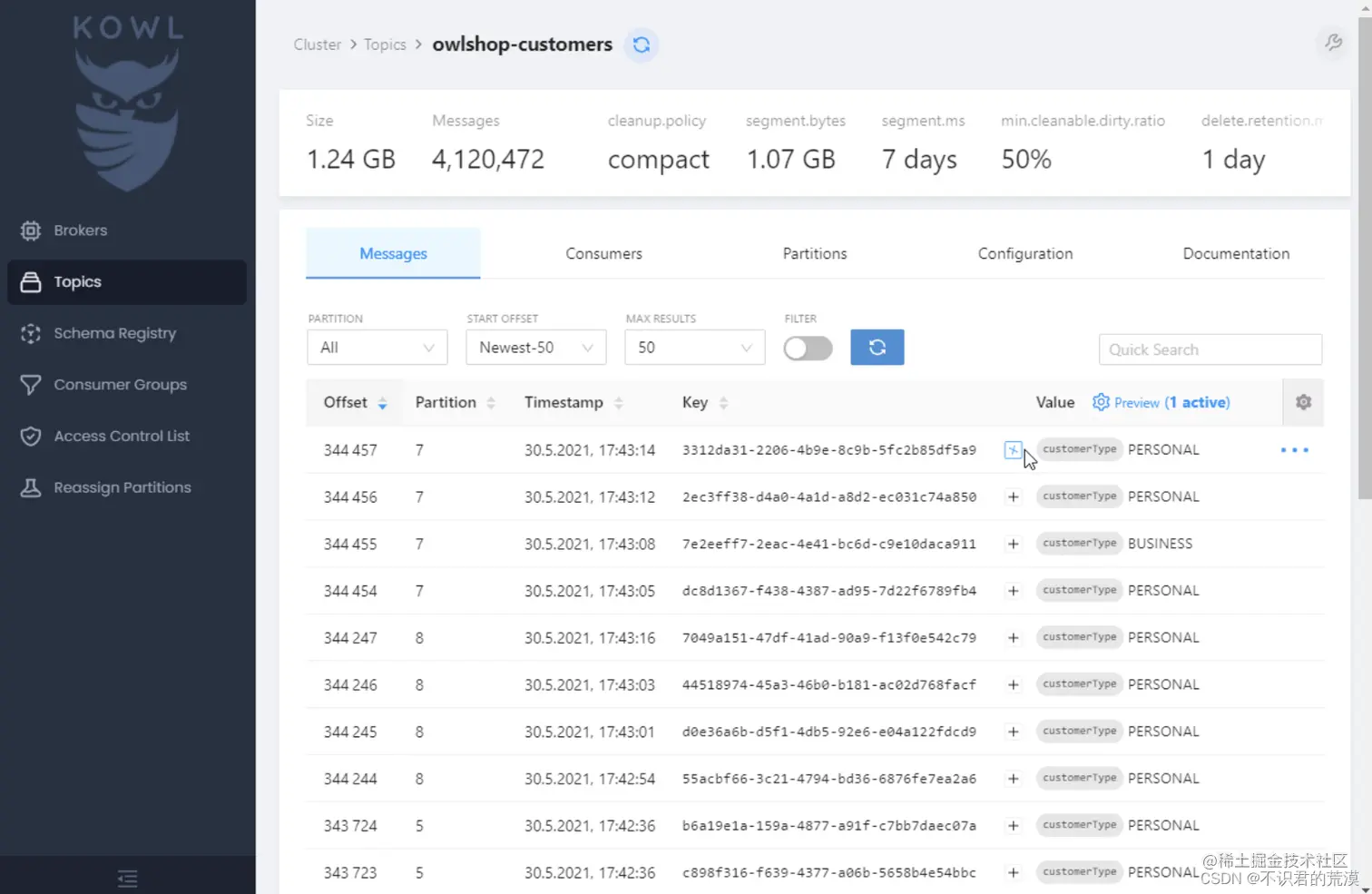Expand message row with offset 344 245
The width and height of the screenshot is (1372, 894).
pyautogui.click(x=1014, y=732)
